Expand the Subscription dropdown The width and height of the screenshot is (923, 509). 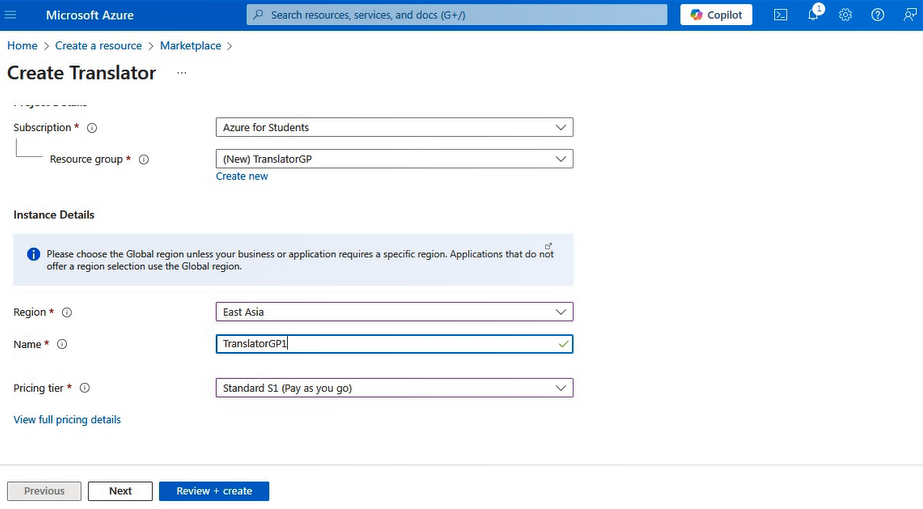(394, 127)
